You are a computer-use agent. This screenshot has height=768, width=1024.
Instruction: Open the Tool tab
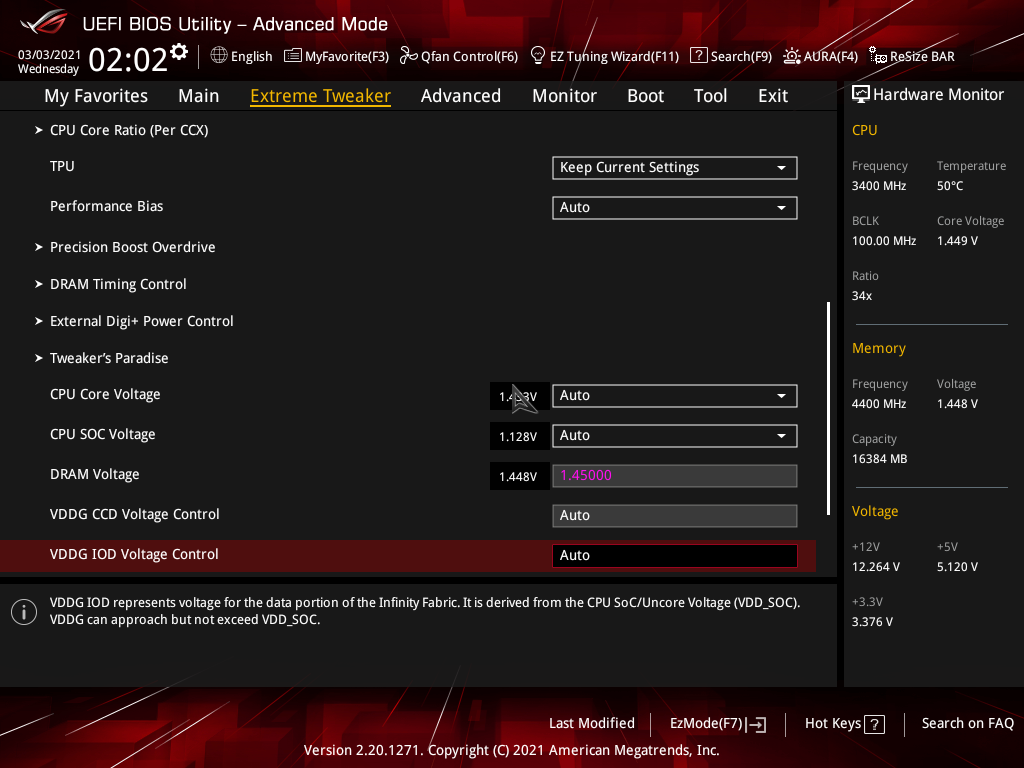pyautogui.click(x=710, y=96)
